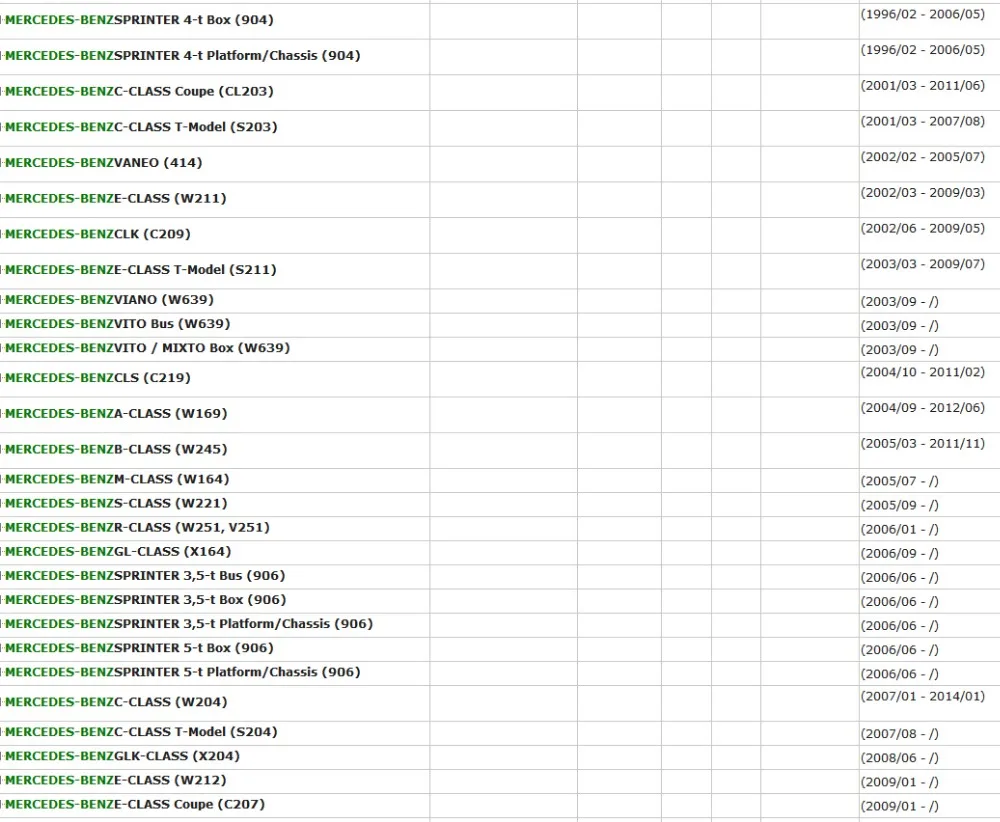Click date range (2001/03 - 2007/08)
The image size is (1000, 822).
click(x=923, y=122)
